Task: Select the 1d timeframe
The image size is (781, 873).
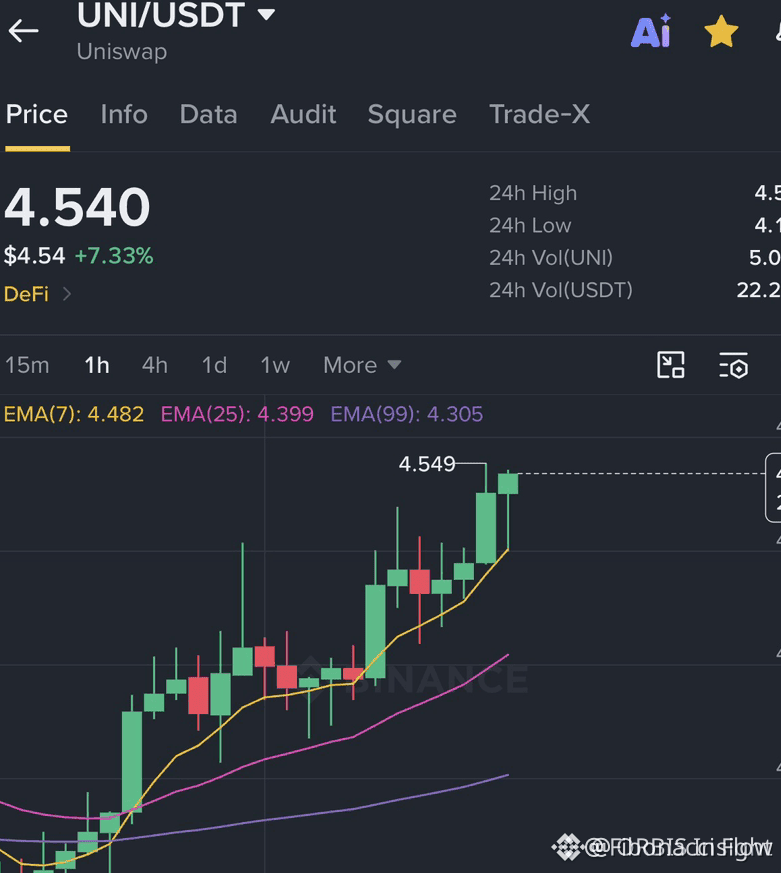Action: tap(214, 365)
